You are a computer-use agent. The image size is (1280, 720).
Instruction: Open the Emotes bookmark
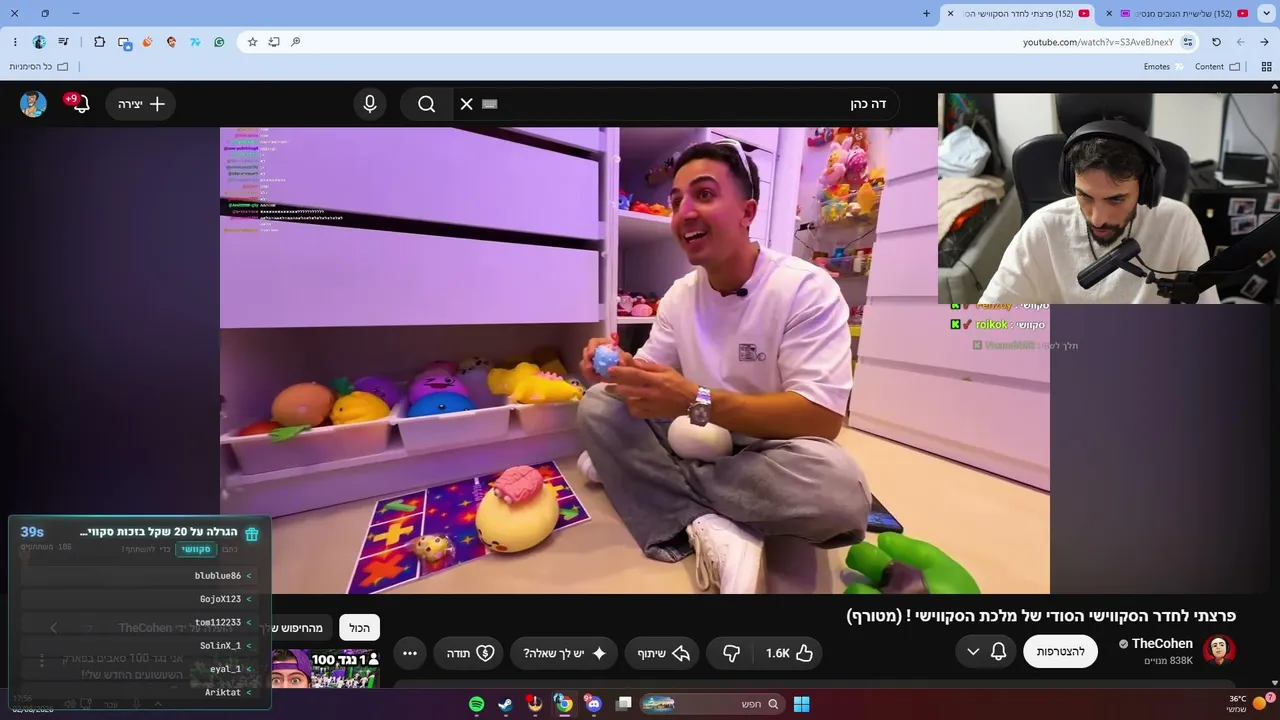(x=1163, y=67)
